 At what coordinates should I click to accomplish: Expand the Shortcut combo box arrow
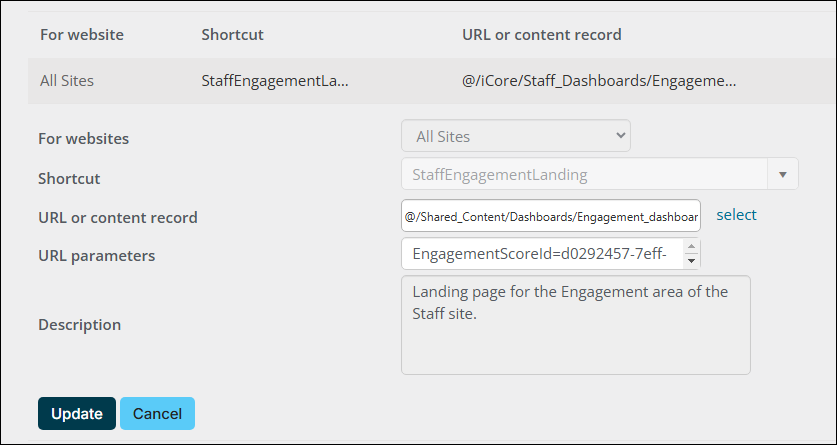tap(783, 174)
